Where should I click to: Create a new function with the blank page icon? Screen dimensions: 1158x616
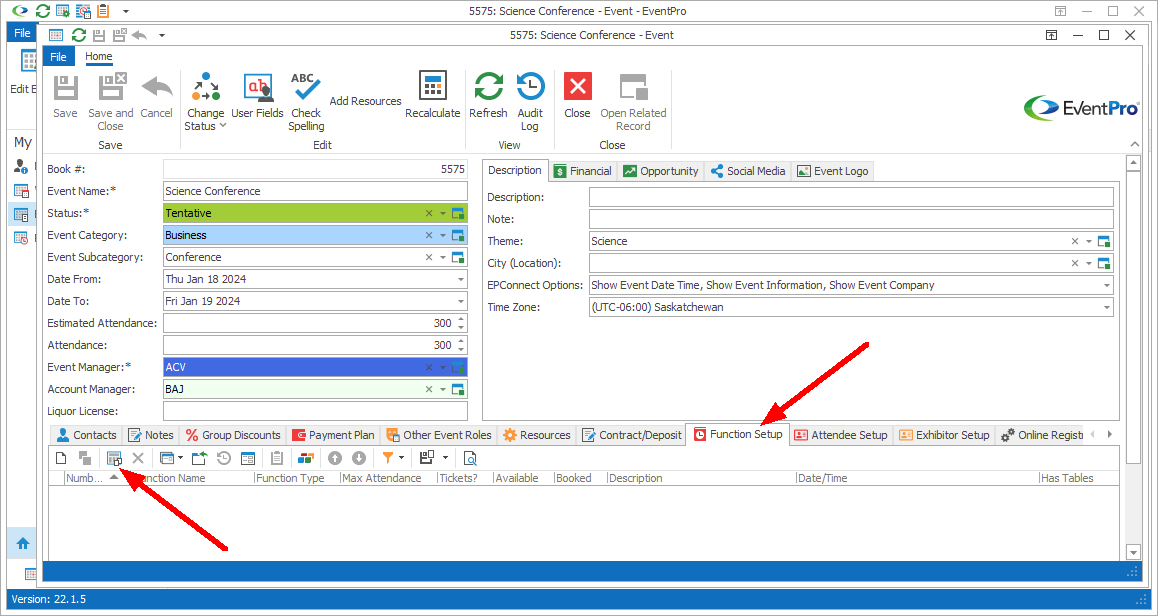(61, 459)
